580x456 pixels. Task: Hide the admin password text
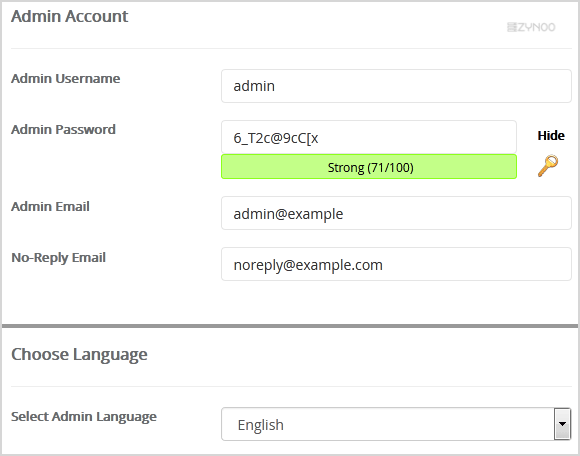551,135
